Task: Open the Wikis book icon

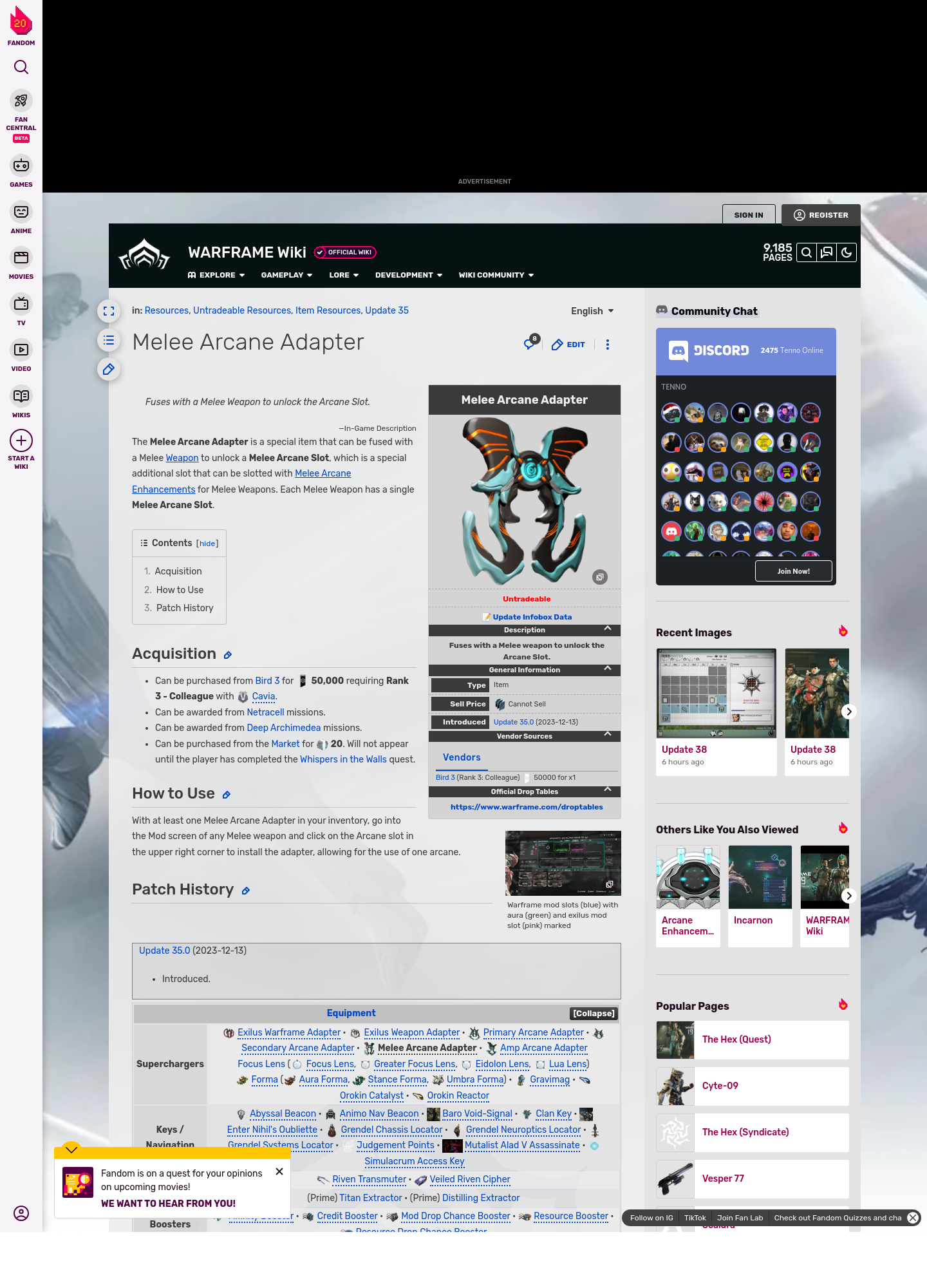Action: [x=21, y=396]
